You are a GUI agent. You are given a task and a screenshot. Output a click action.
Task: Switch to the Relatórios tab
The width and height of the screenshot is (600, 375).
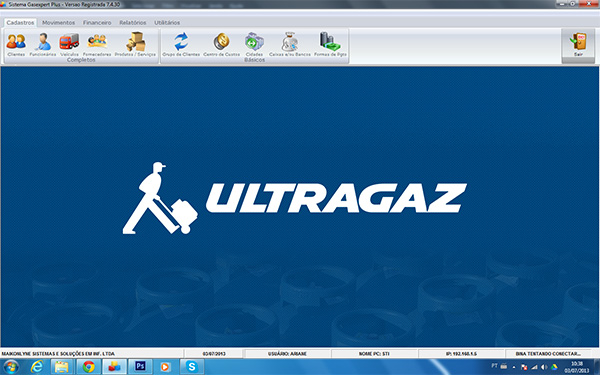[x=133, y=23]
